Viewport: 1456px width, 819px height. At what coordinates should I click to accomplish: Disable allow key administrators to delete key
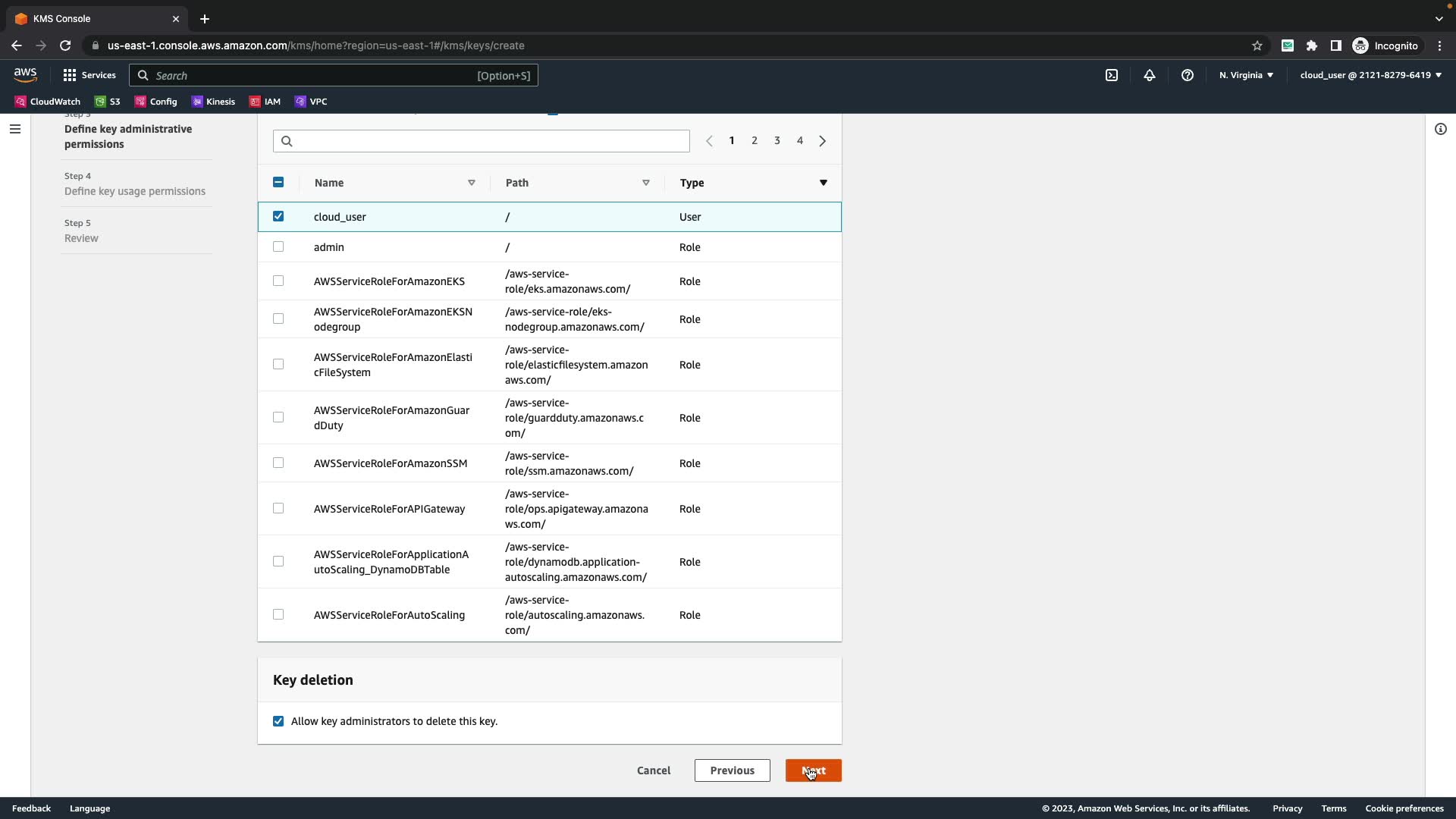pyautogui.click(x=278, y=721)
